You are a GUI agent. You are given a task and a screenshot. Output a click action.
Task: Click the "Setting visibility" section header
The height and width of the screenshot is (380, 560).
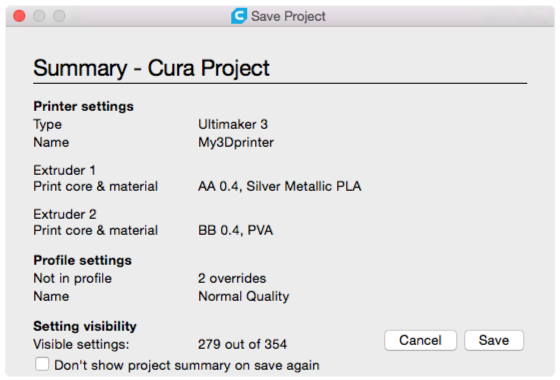85,326
